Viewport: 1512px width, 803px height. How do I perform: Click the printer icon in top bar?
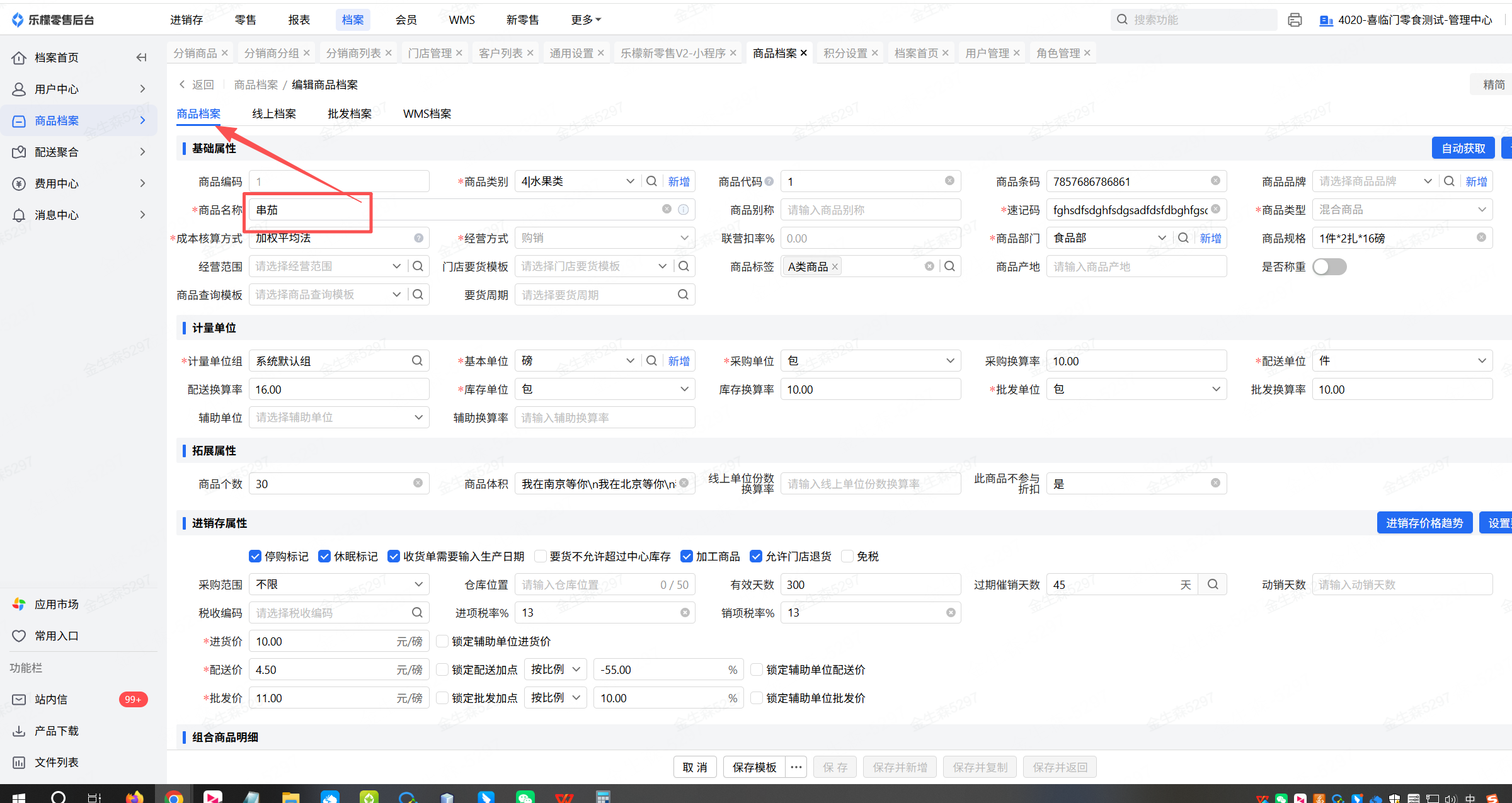(1295, 20)
